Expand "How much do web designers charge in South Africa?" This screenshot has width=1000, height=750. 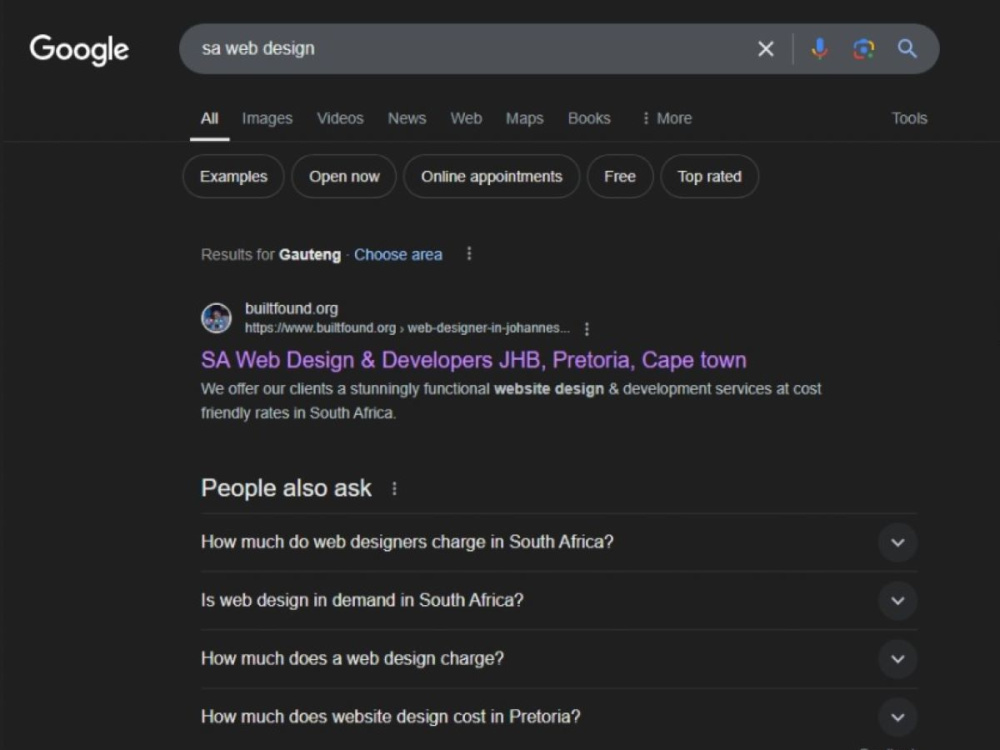click(x=559, y=542)
